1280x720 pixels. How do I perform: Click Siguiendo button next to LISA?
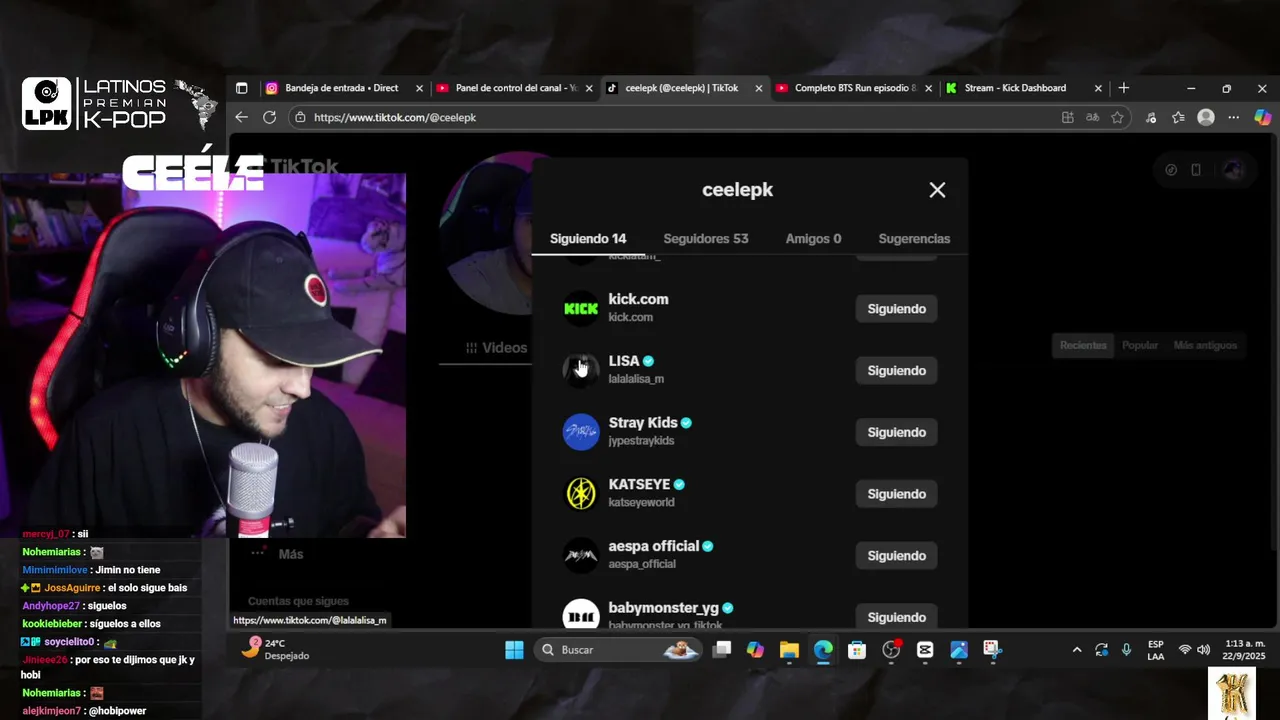pos(896,371)
